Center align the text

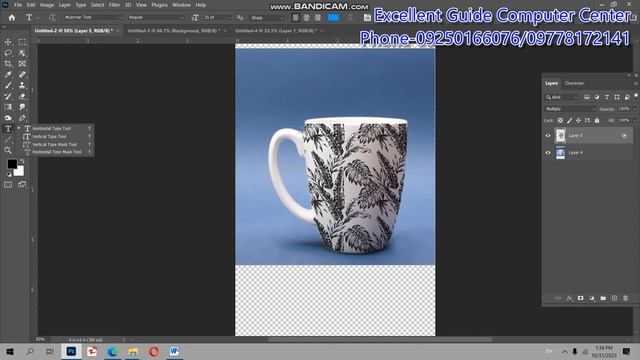coord(307,18)
